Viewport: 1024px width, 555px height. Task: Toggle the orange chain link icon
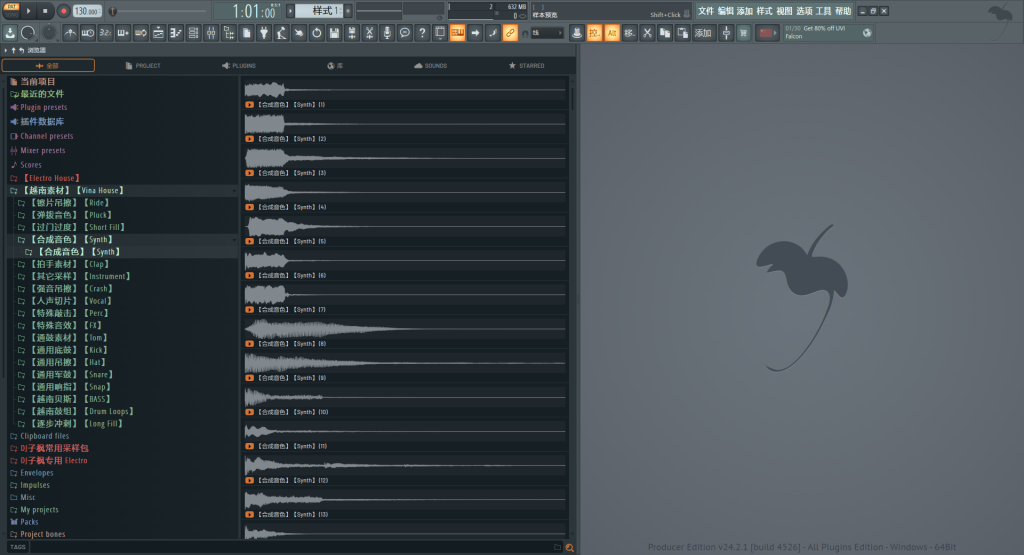pyautogui.click(x=511, y=33)
